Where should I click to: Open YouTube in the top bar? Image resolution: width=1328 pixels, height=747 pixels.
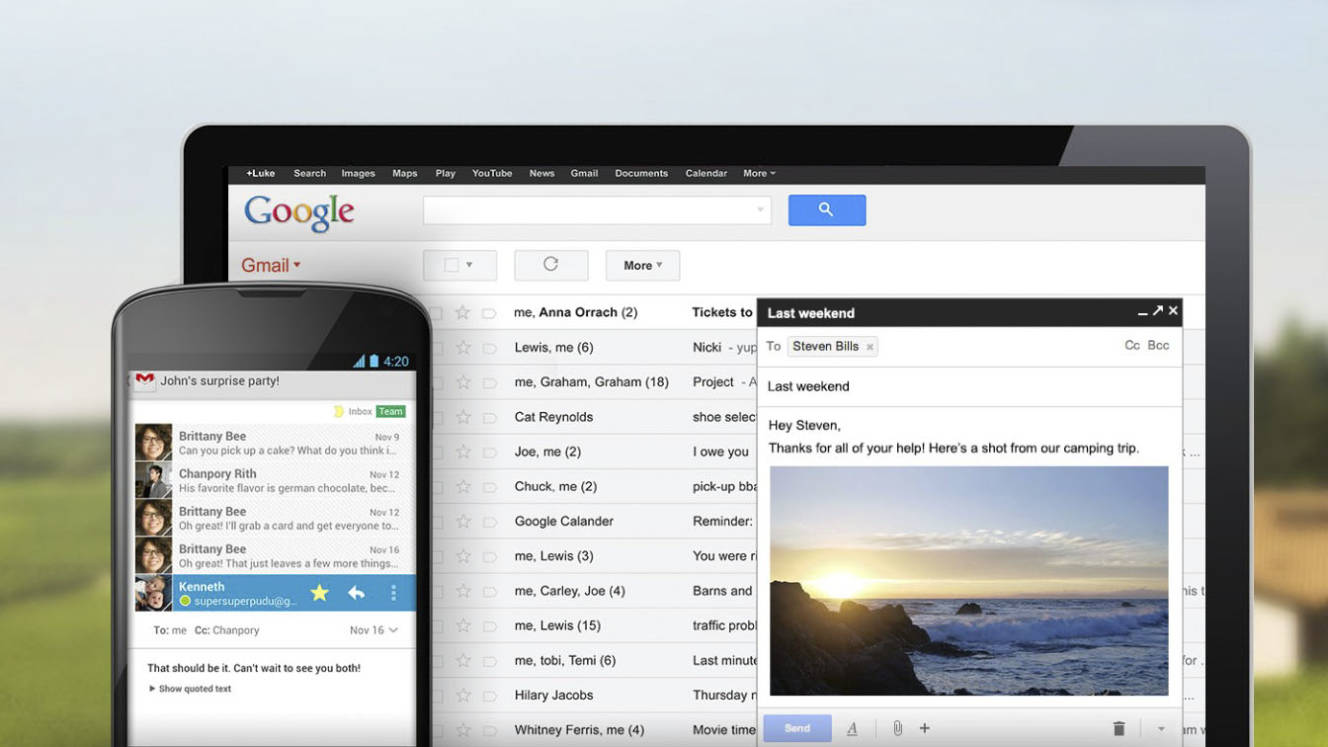click(x=492, y=173)
